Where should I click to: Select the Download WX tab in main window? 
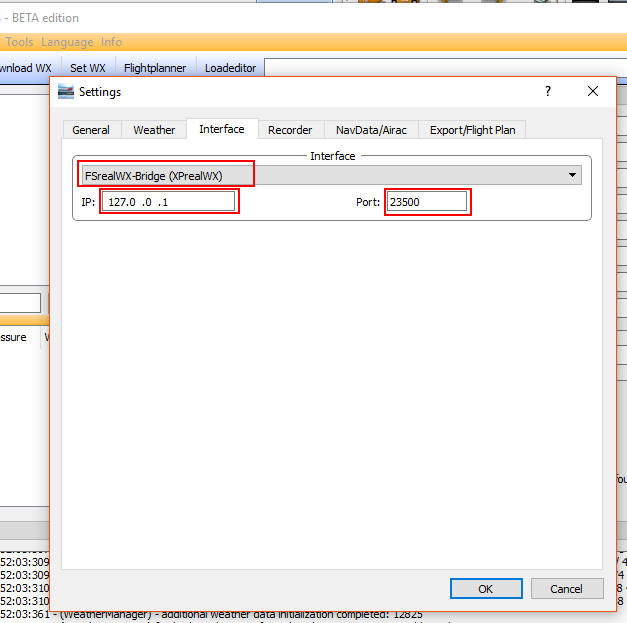click(x=26, y=68)
